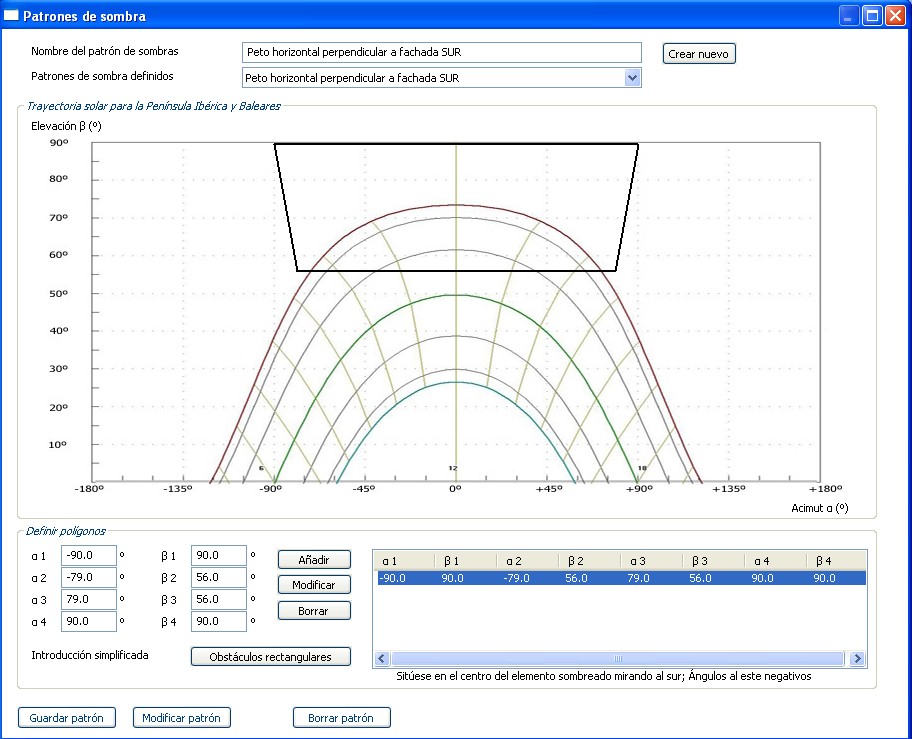Edit the Nombre del patrón de sombras field
This screenshot has width=912, height=739.
[x=441, y=52]
